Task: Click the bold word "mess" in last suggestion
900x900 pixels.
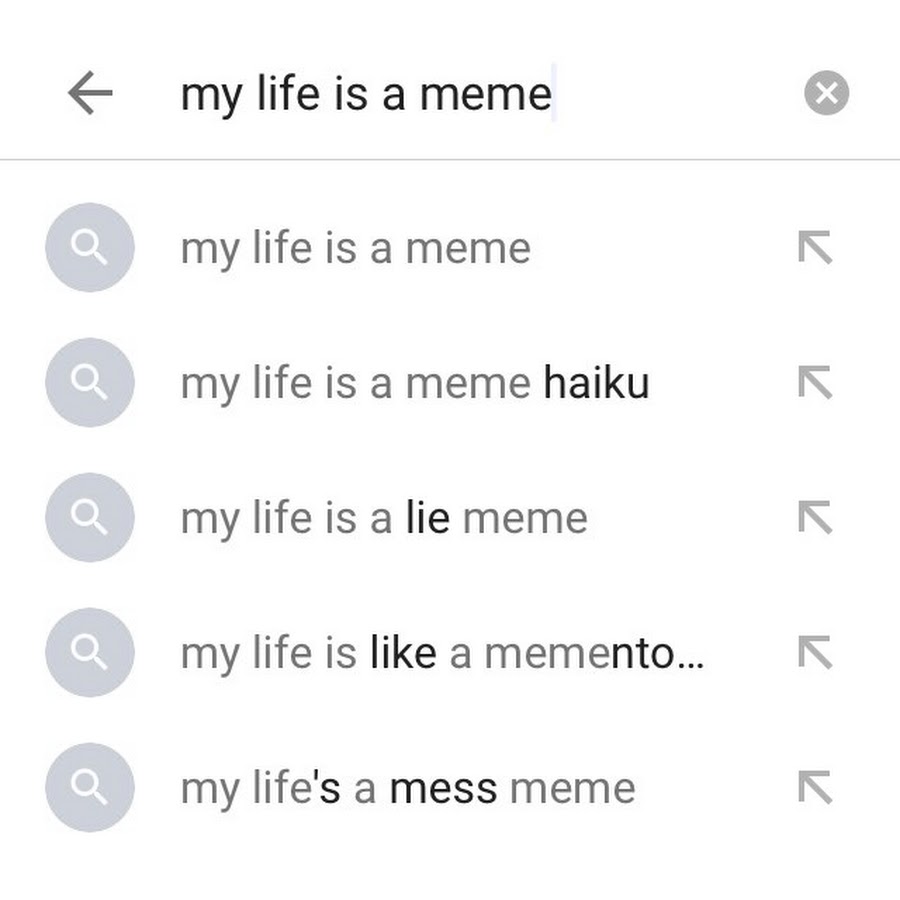Action: tap(443, 789)
